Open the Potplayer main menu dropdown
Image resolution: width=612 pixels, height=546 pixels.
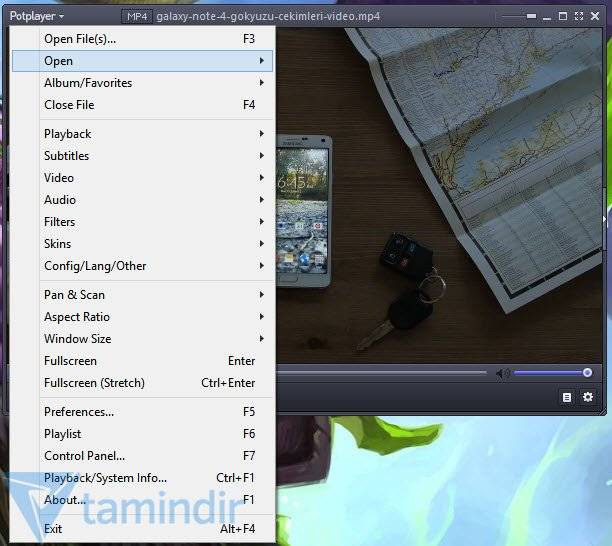36,16
